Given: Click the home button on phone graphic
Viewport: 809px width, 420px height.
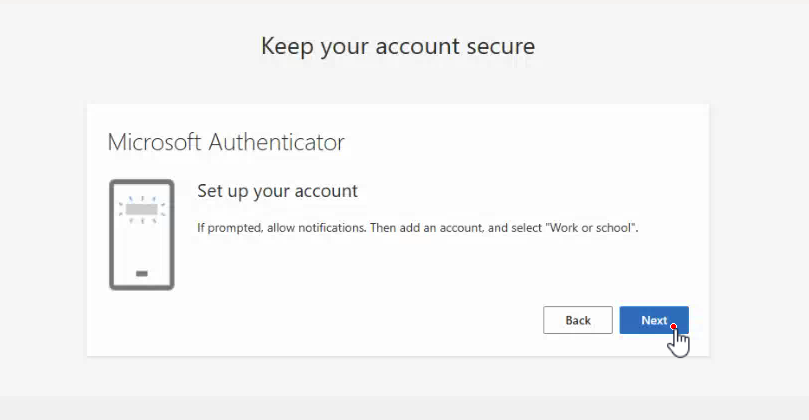Looking at the screenshot, I should coord(142,273).
